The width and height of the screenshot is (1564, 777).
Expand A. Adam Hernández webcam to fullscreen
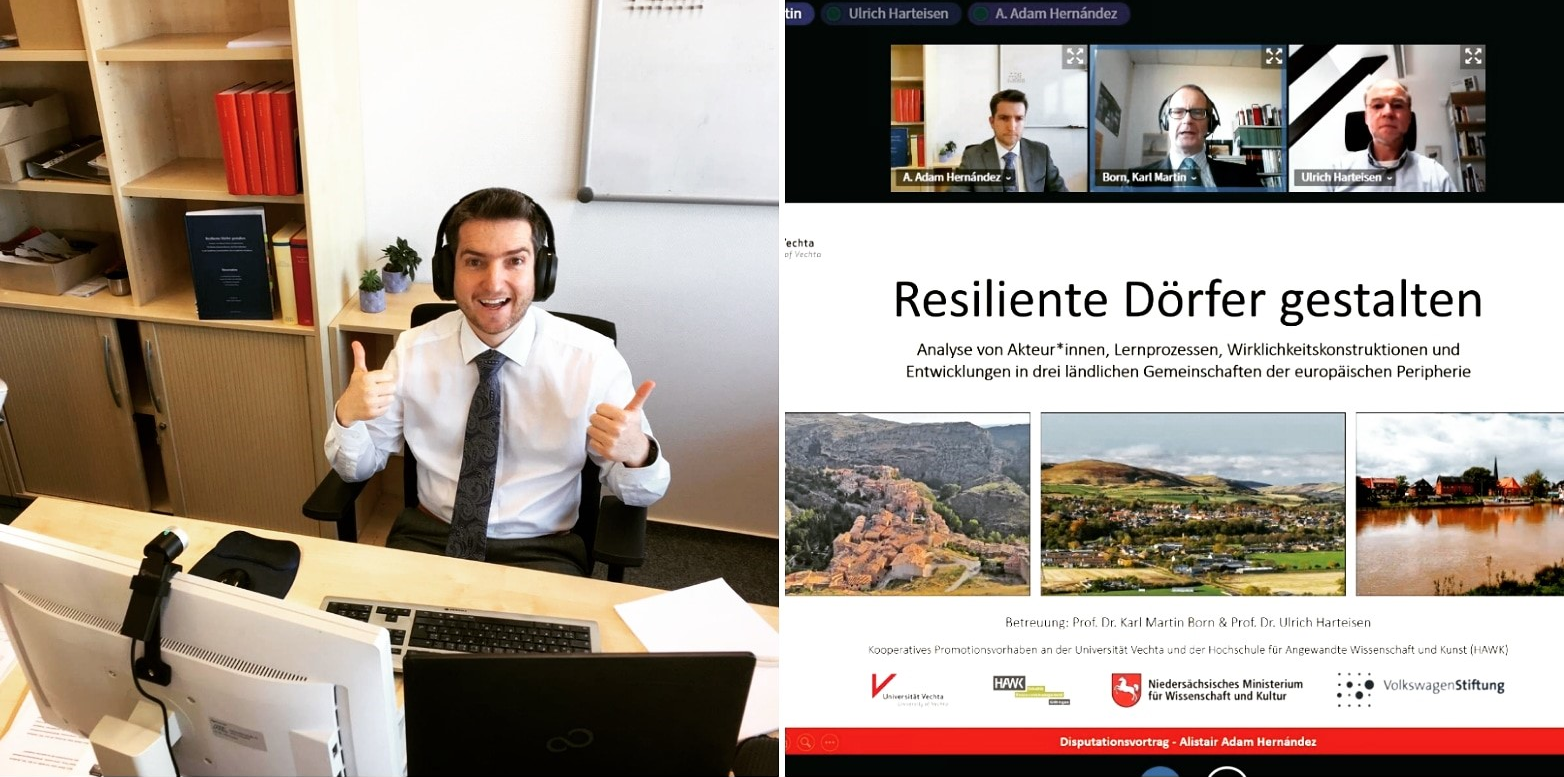[x=1074, y=57]
